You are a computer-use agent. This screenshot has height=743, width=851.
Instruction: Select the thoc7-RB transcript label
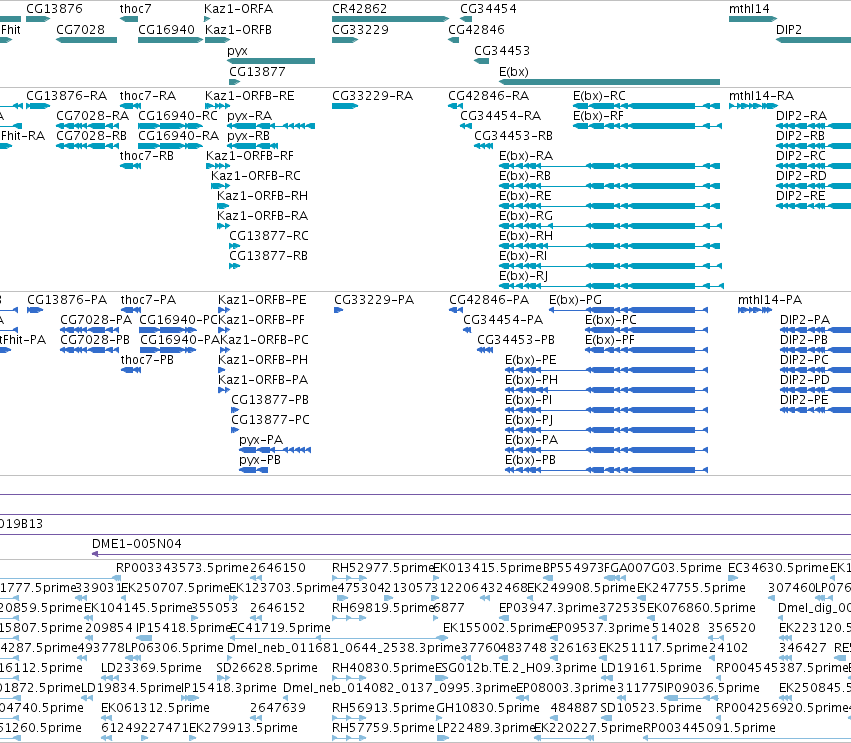(147, 156)
